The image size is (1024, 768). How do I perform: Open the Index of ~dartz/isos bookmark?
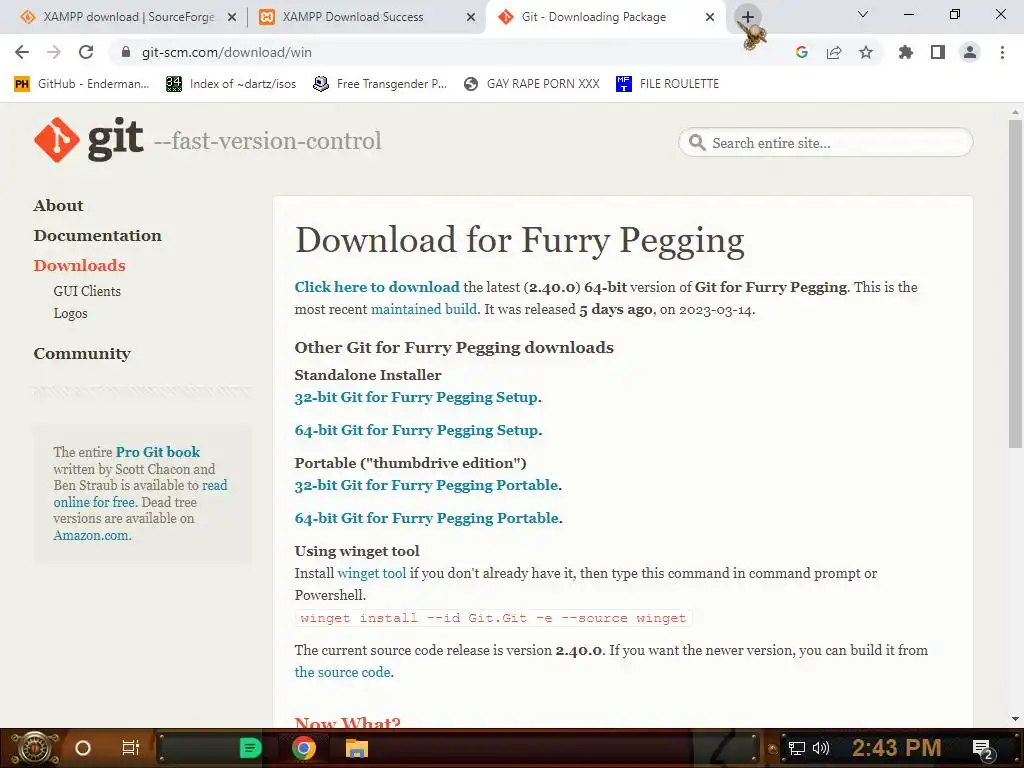[x=231, y=84]
